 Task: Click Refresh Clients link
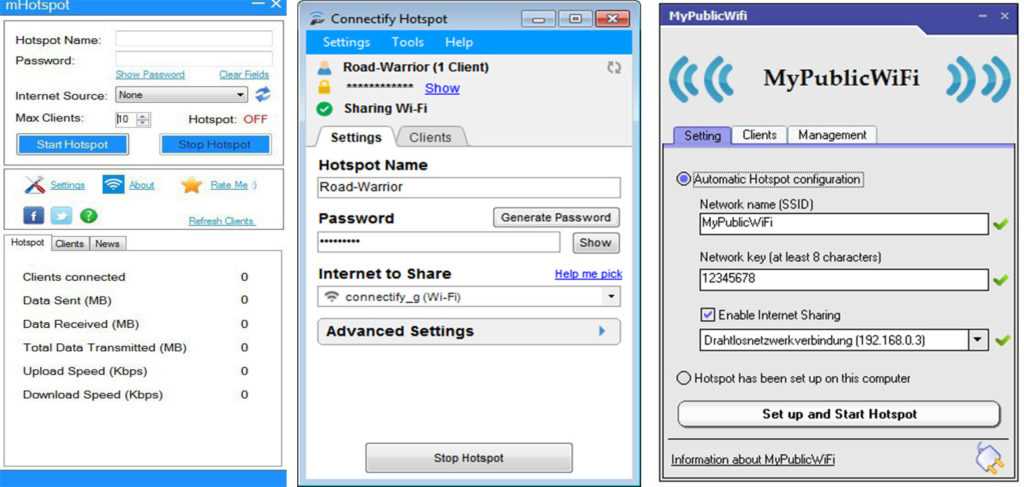click(x=221, y=221)
